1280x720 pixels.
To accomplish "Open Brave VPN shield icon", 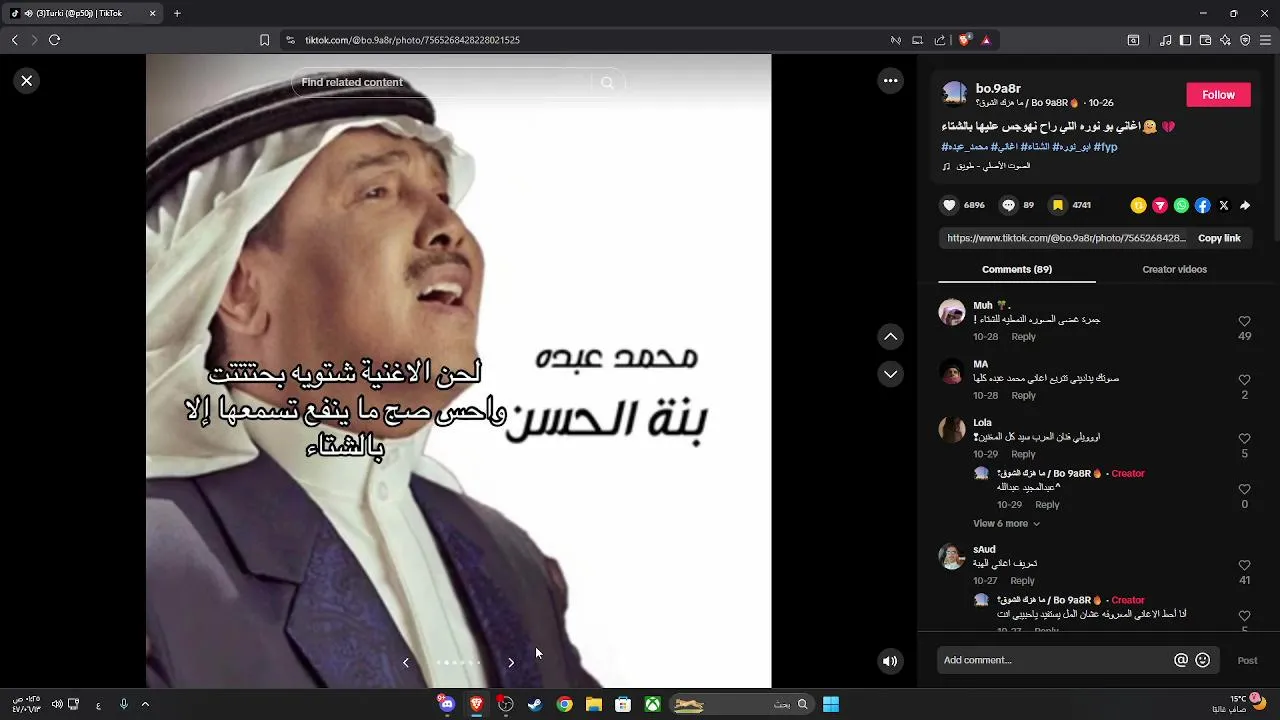I will point(1245,40).
